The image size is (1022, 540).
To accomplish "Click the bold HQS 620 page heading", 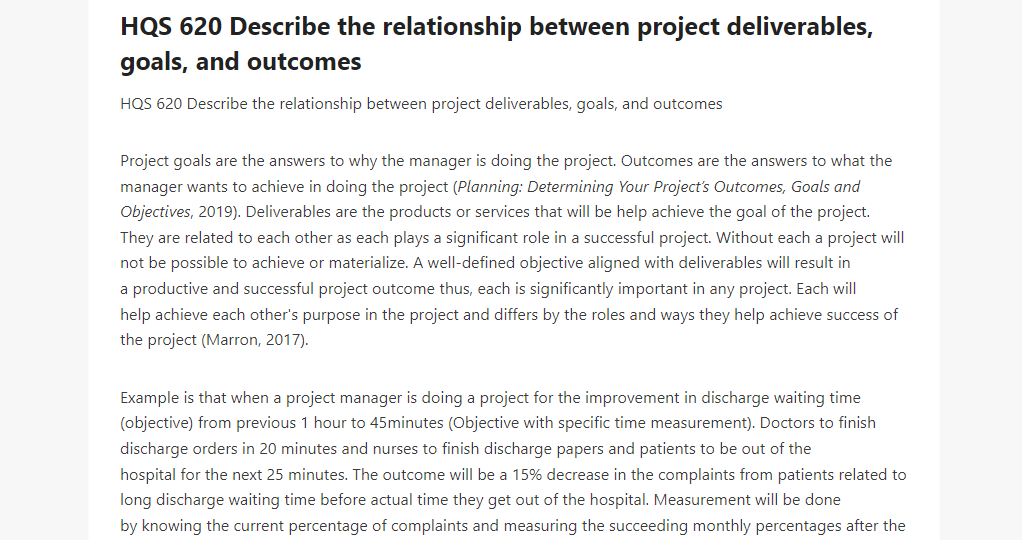I will pos(497,44).
